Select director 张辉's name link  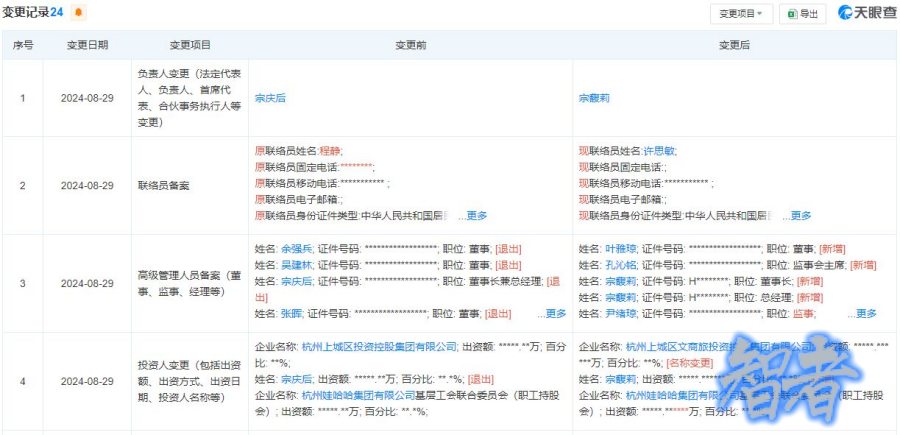[291, 313]
